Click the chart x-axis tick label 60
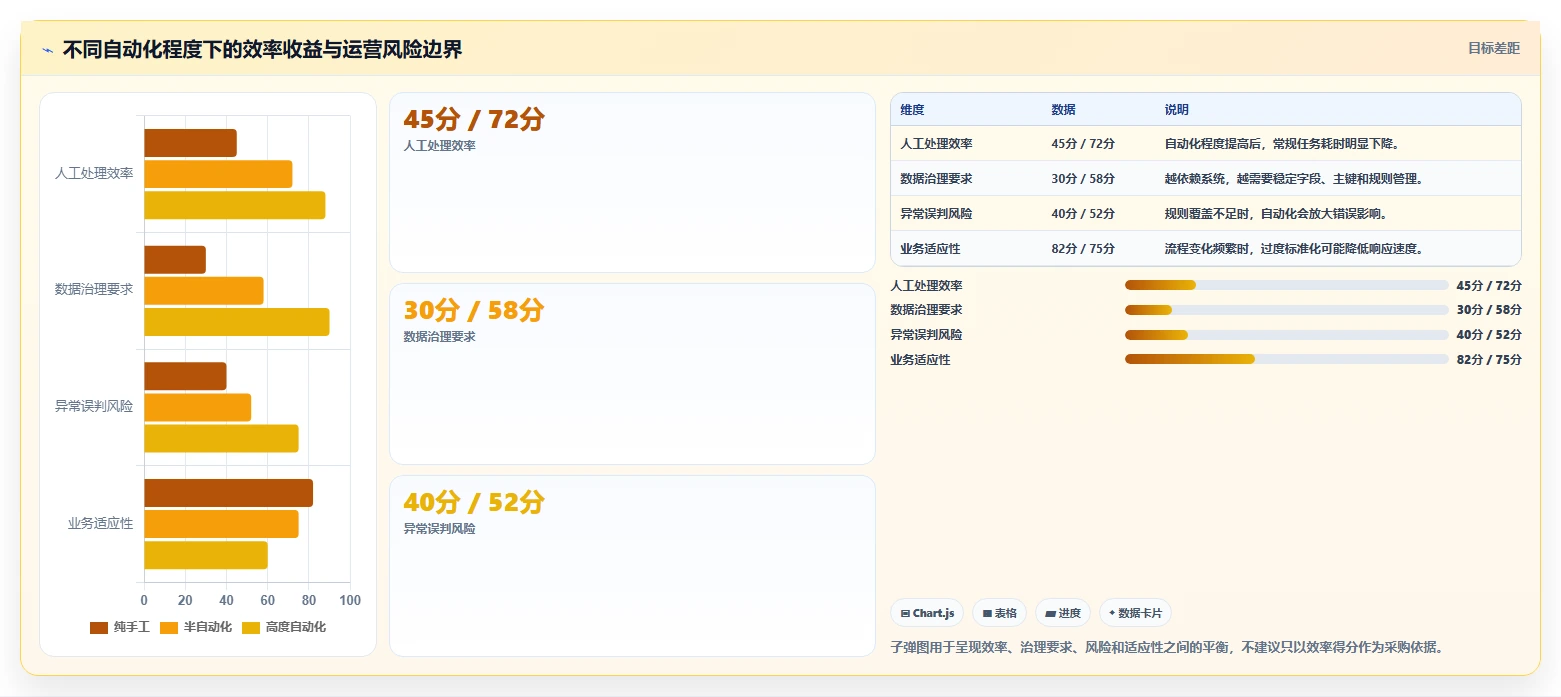 click(x=268, y=600)
